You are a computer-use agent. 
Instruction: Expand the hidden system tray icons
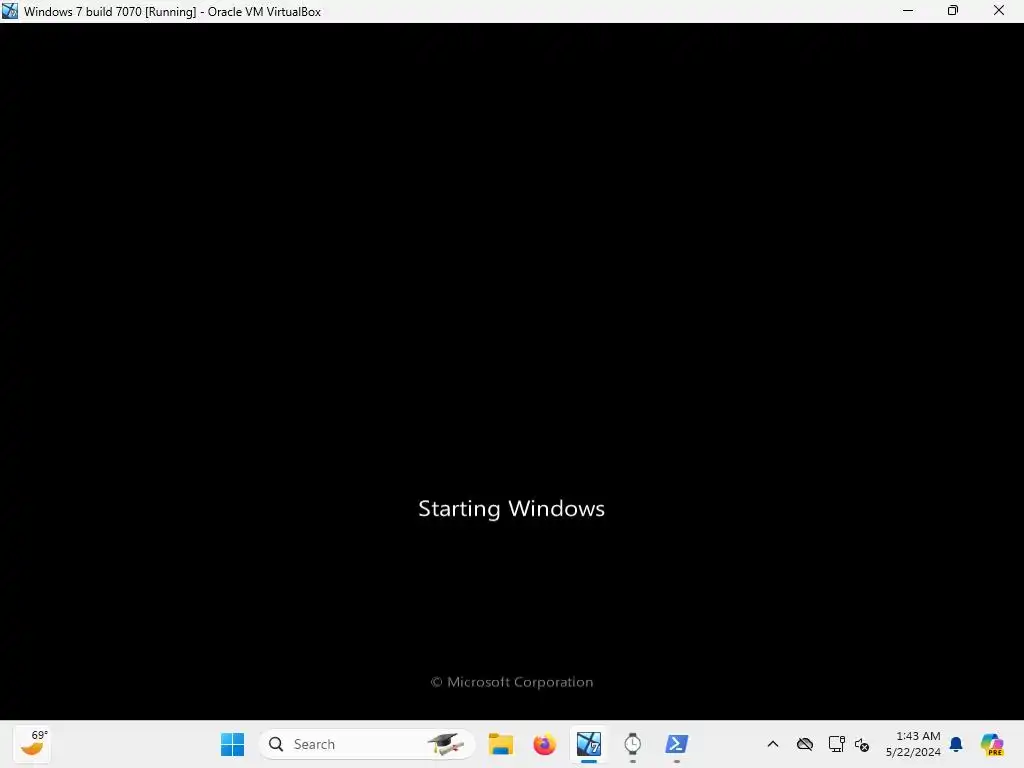[773, 744]
